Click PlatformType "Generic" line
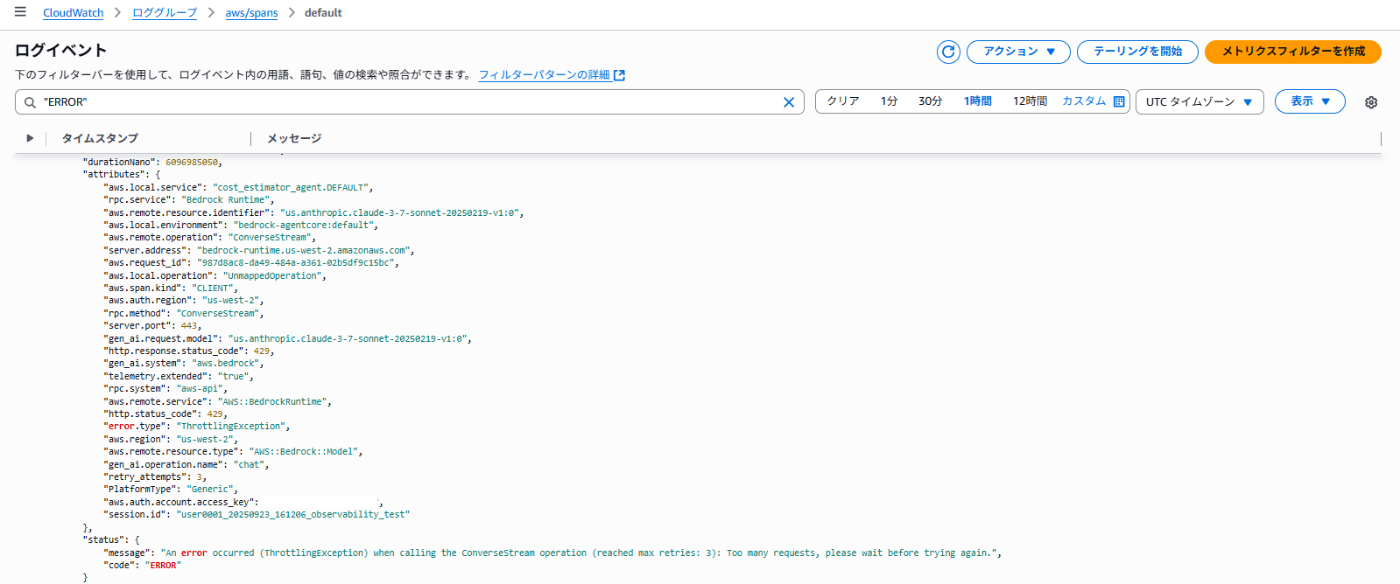This screenshot has width=1400, height=584. pos(171,490)
